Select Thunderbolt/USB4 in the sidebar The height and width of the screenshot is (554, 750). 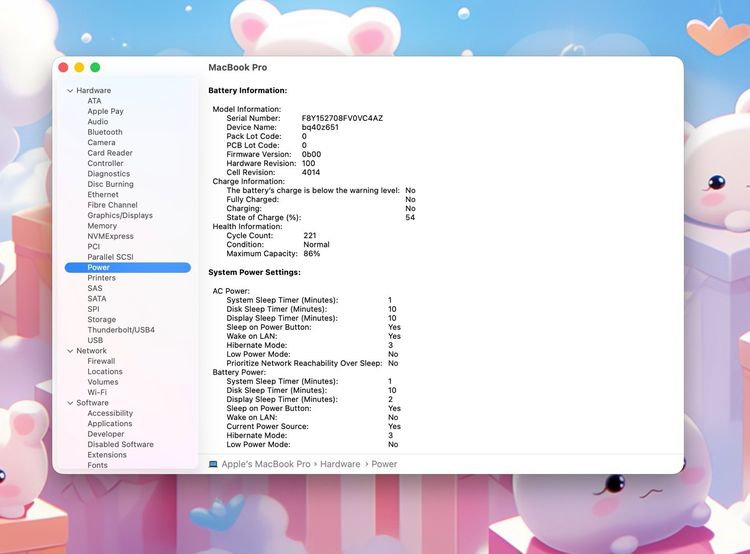pyautogui.click(x=121, y=330)
